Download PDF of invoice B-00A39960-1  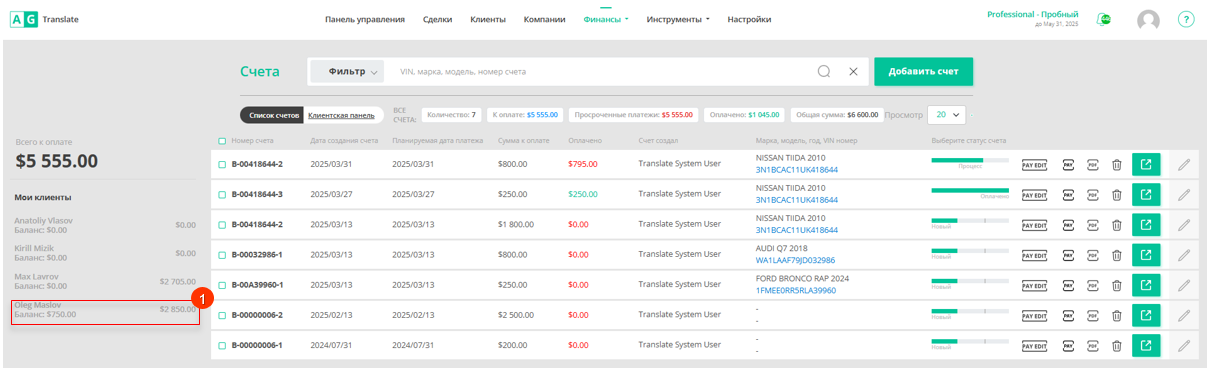click(1092, 285)
